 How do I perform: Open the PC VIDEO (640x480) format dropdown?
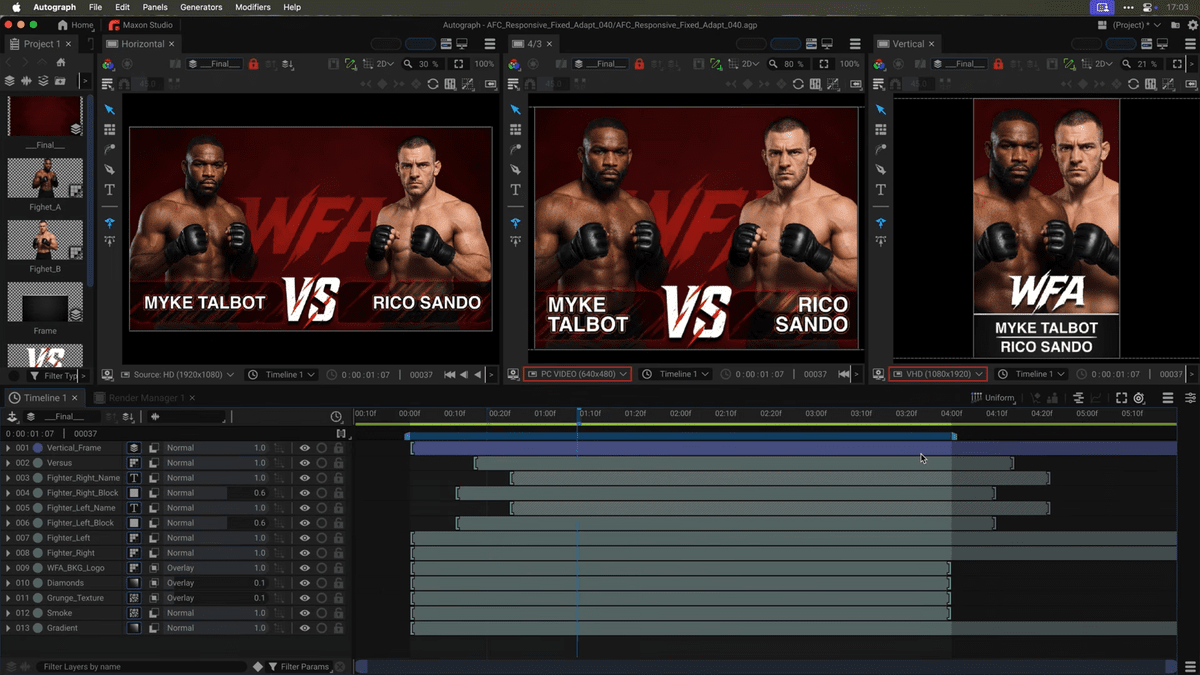click(577, 374)
